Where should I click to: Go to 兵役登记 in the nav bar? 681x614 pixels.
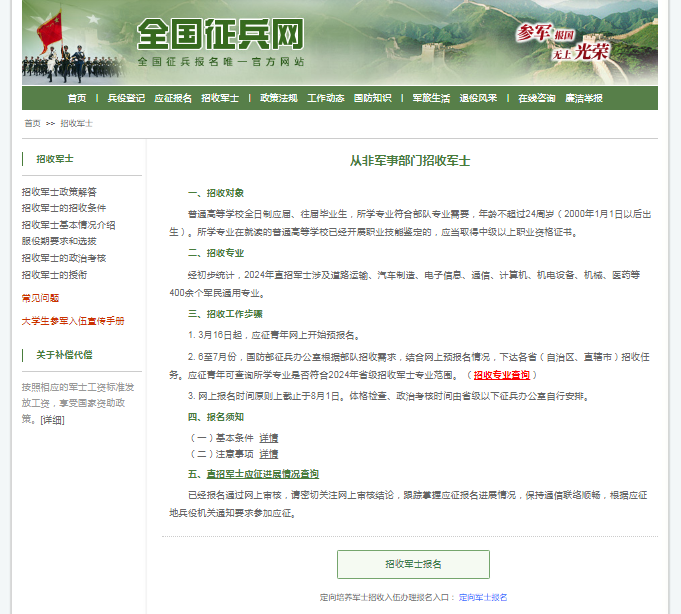(126, 98)
